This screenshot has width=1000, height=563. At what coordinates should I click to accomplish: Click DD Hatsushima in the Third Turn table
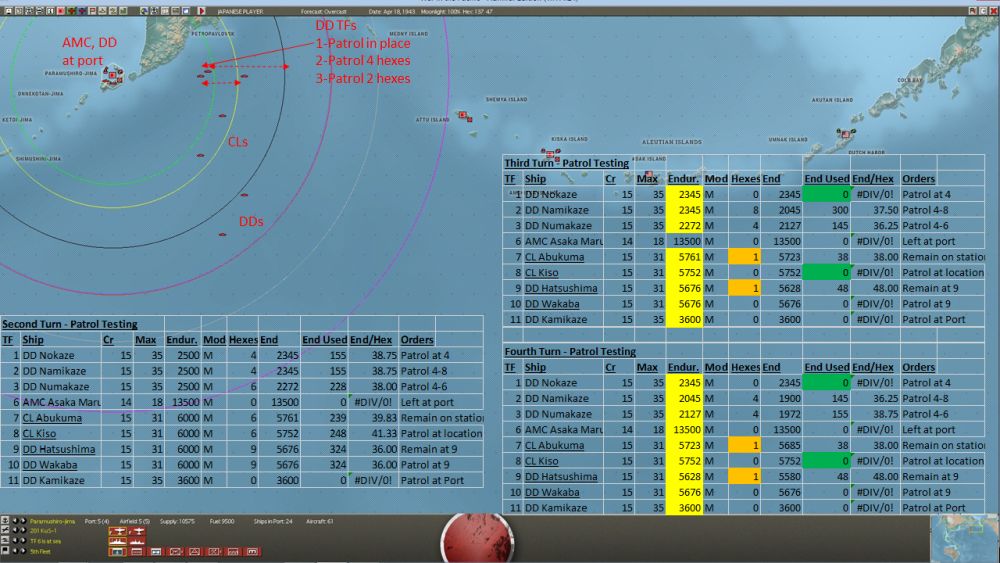pos(561,288)
